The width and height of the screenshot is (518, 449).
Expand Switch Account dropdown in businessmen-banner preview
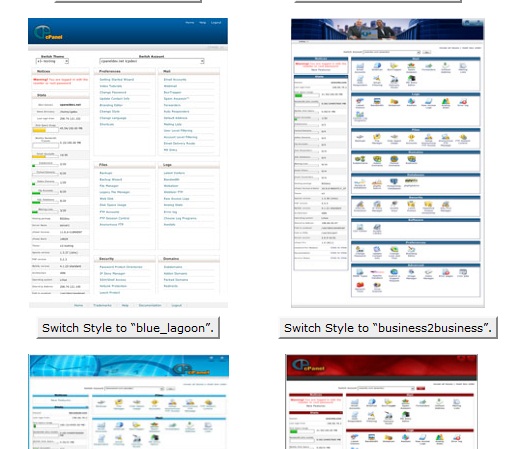coord(391,52)
